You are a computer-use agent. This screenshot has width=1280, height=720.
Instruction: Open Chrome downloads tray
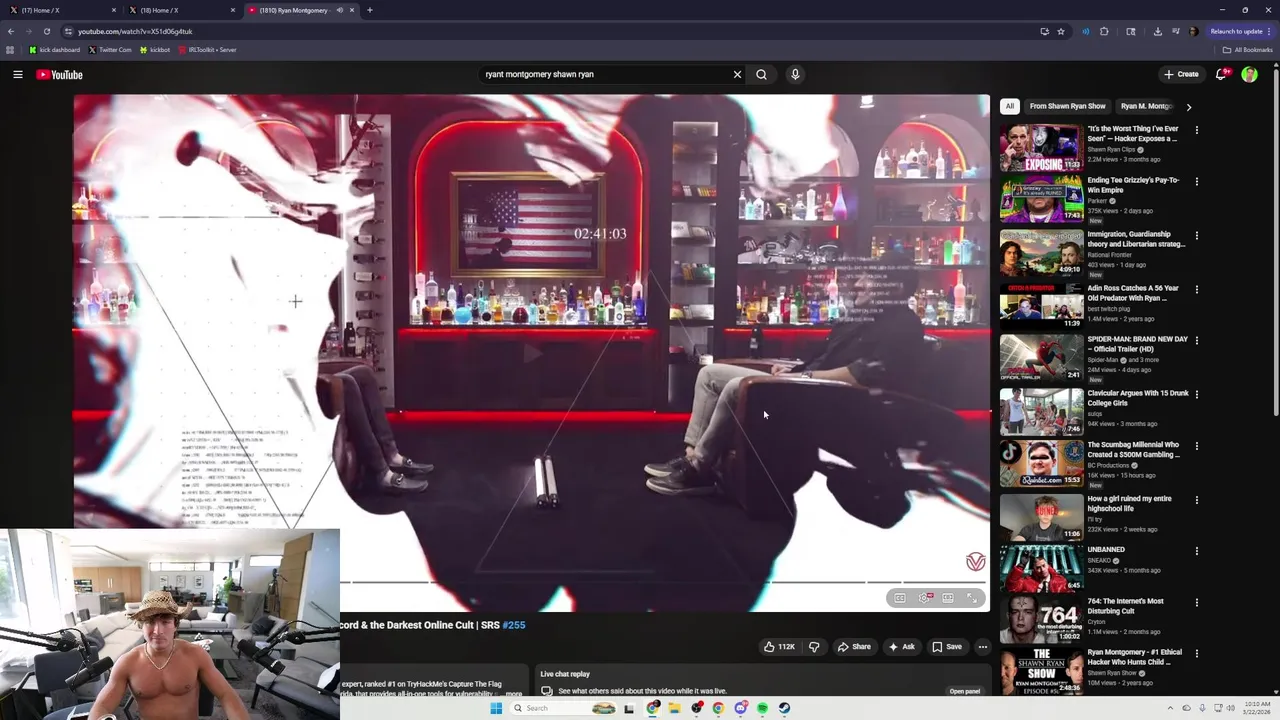pyautogui.click(x=1157, y=31)
